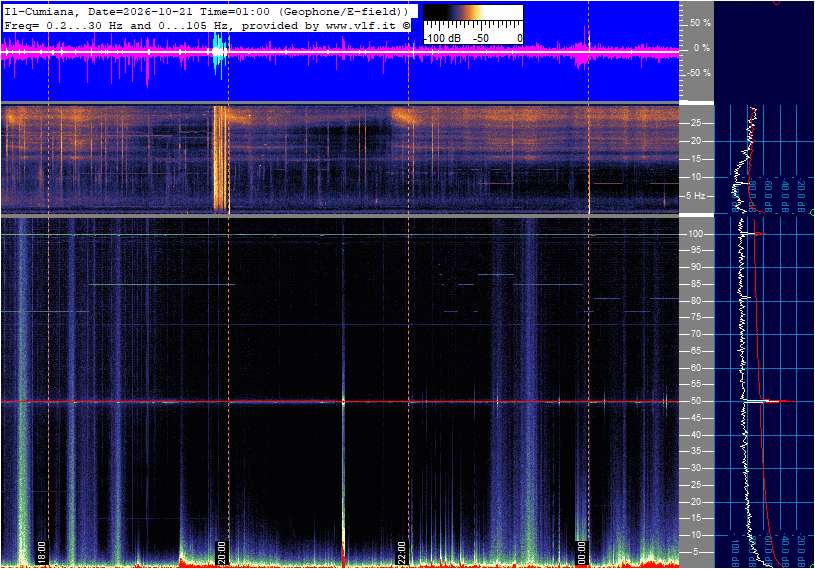Click the '-100 dB' color scale label
This screenshot has width=815, height=569.
pyautogui.click(x=442, y=38)
